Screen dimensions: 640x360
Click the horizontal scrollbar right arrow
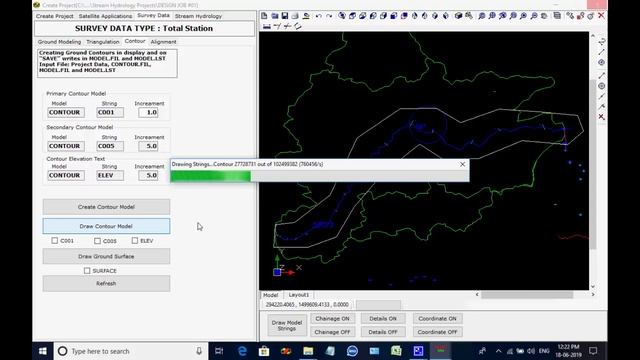click(x=593, y=294)
